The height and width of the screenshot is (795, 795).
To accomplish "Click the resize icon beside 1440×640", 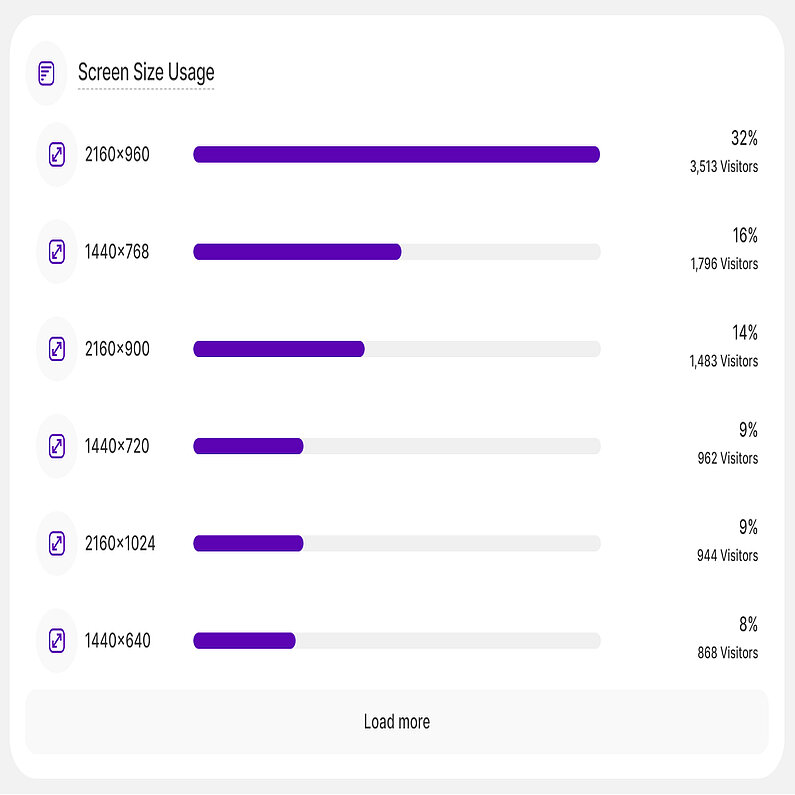I will (57, 640).
